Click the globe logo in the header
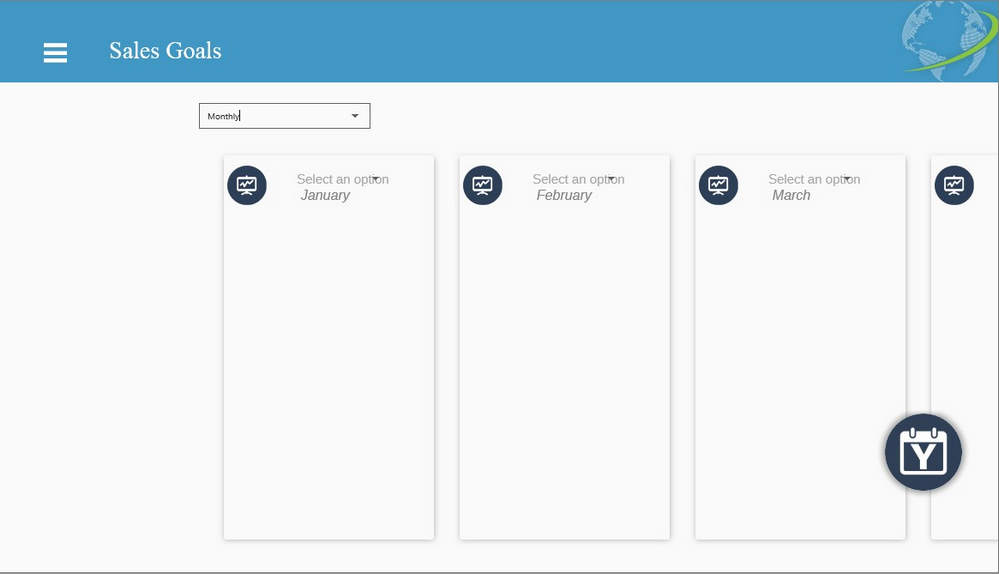This screenshot has width=999, height=574. coord(949,41)
